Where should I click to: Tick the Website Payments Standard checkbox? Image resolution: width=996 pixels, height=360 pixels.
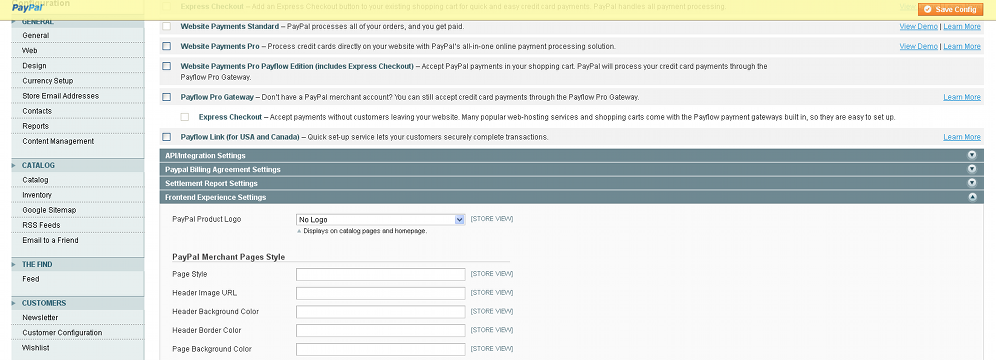pyautogui.click(x=166, y=27)
